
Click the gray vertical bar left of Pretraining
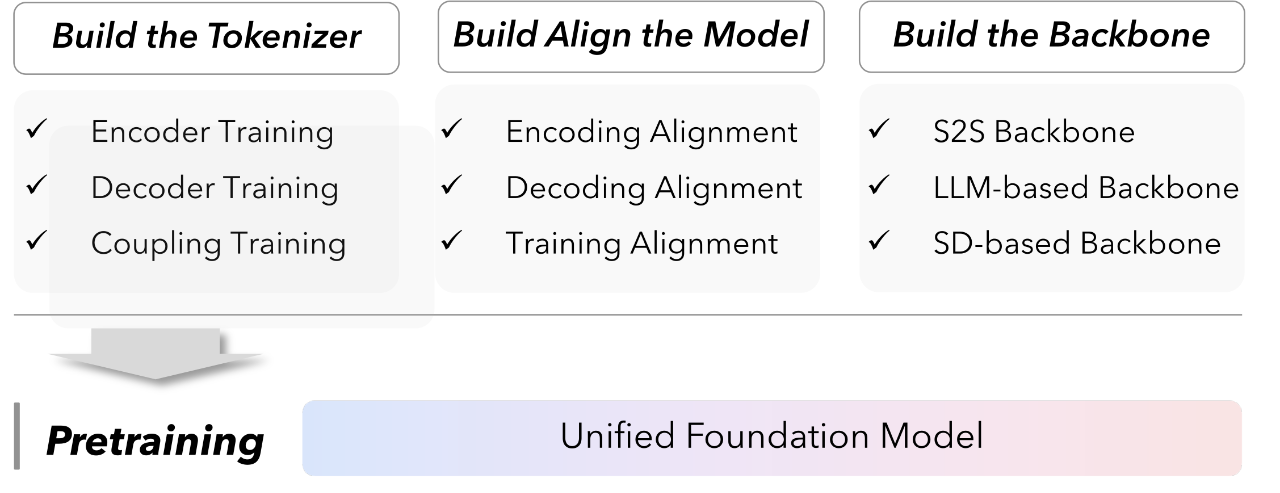pos(17,437)
